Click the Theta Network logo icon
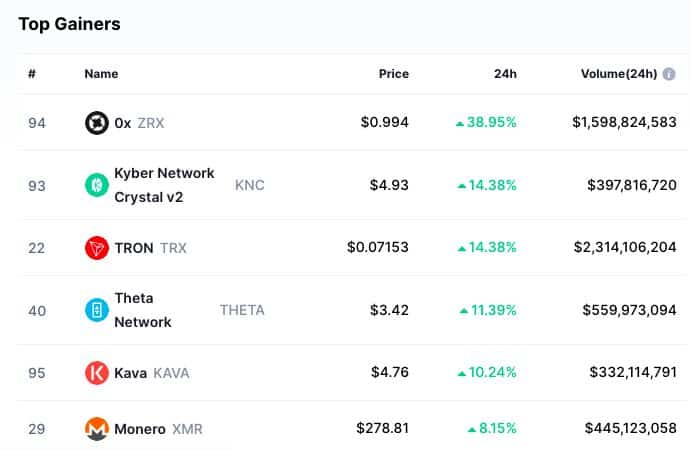 tap(97, 310)
